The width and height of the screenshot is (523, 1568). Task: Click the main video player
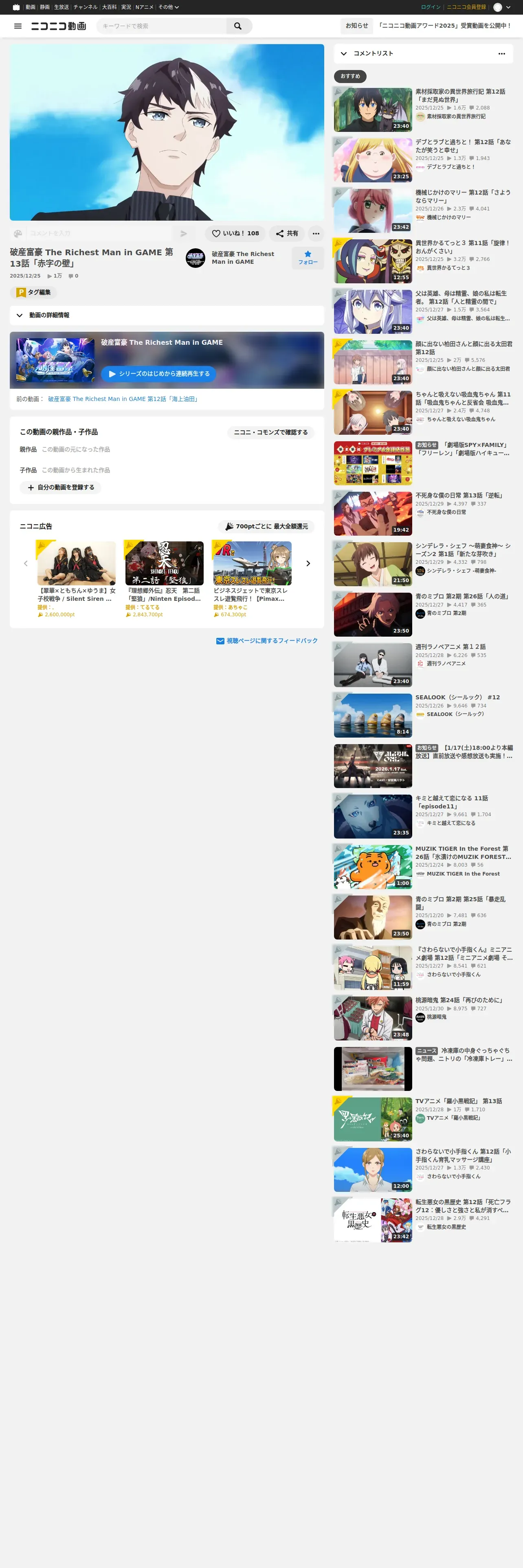[x=167, y=132]
